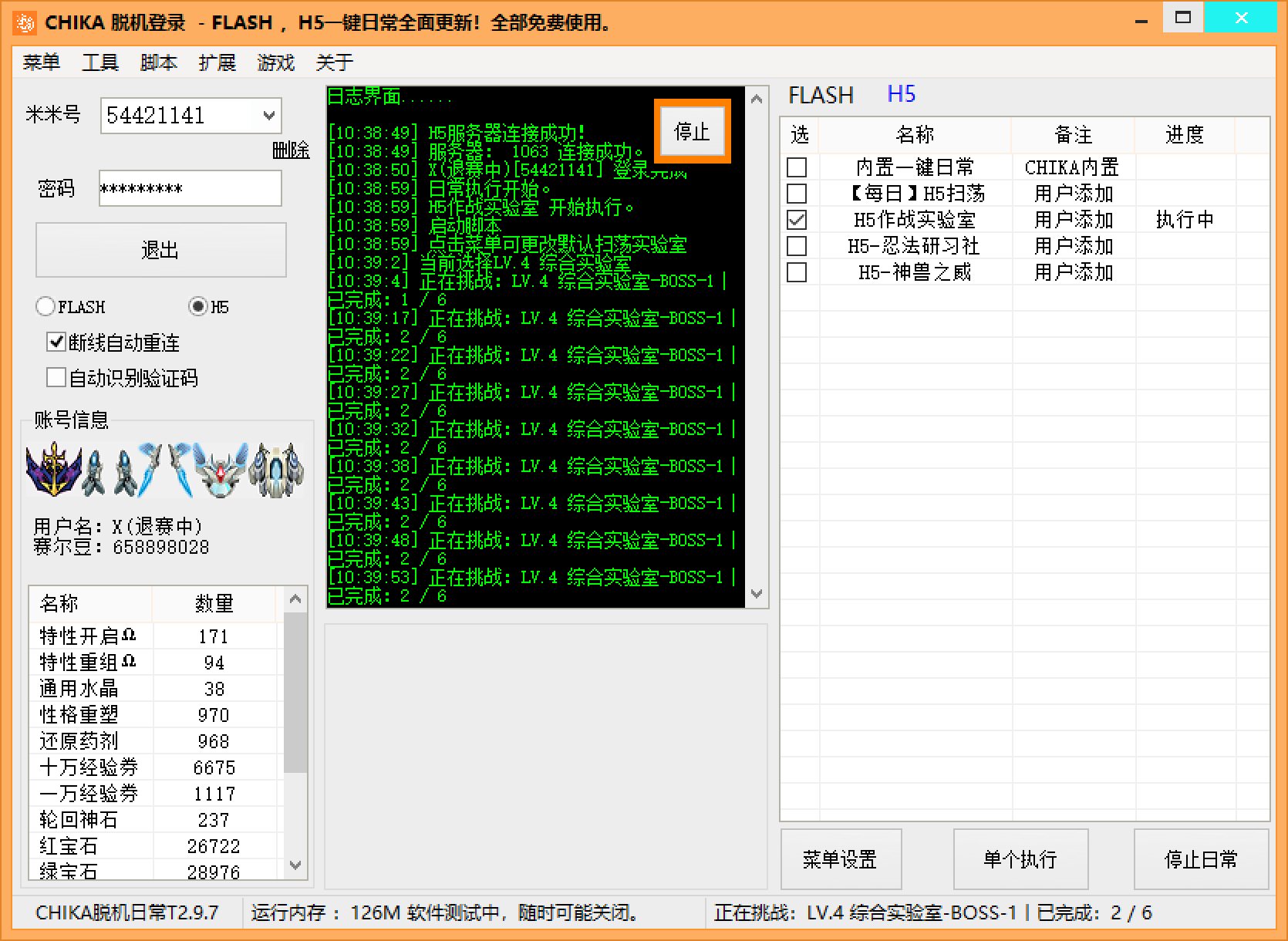Switch to the FLASH tab
The width and height of the screenshot is (1288, 941).
[x=821, y=95]
